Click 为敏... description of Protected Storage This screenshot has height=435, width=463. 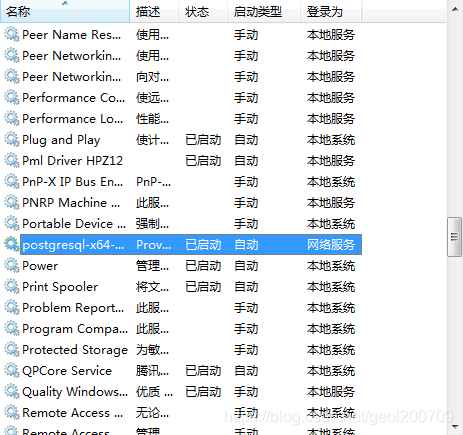[x=152, y=350]
